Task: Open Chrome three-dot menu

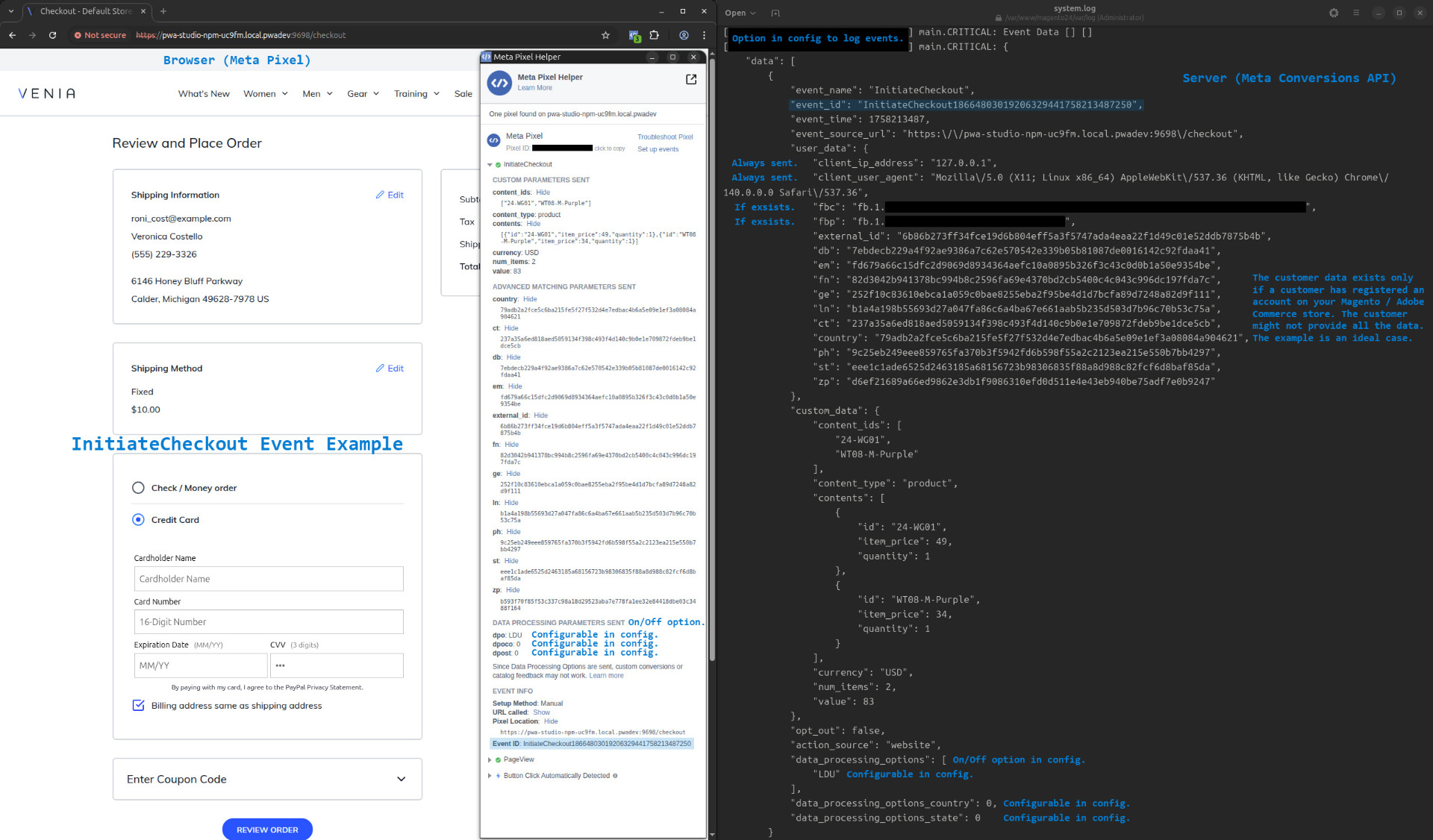Action: [704, 35]
